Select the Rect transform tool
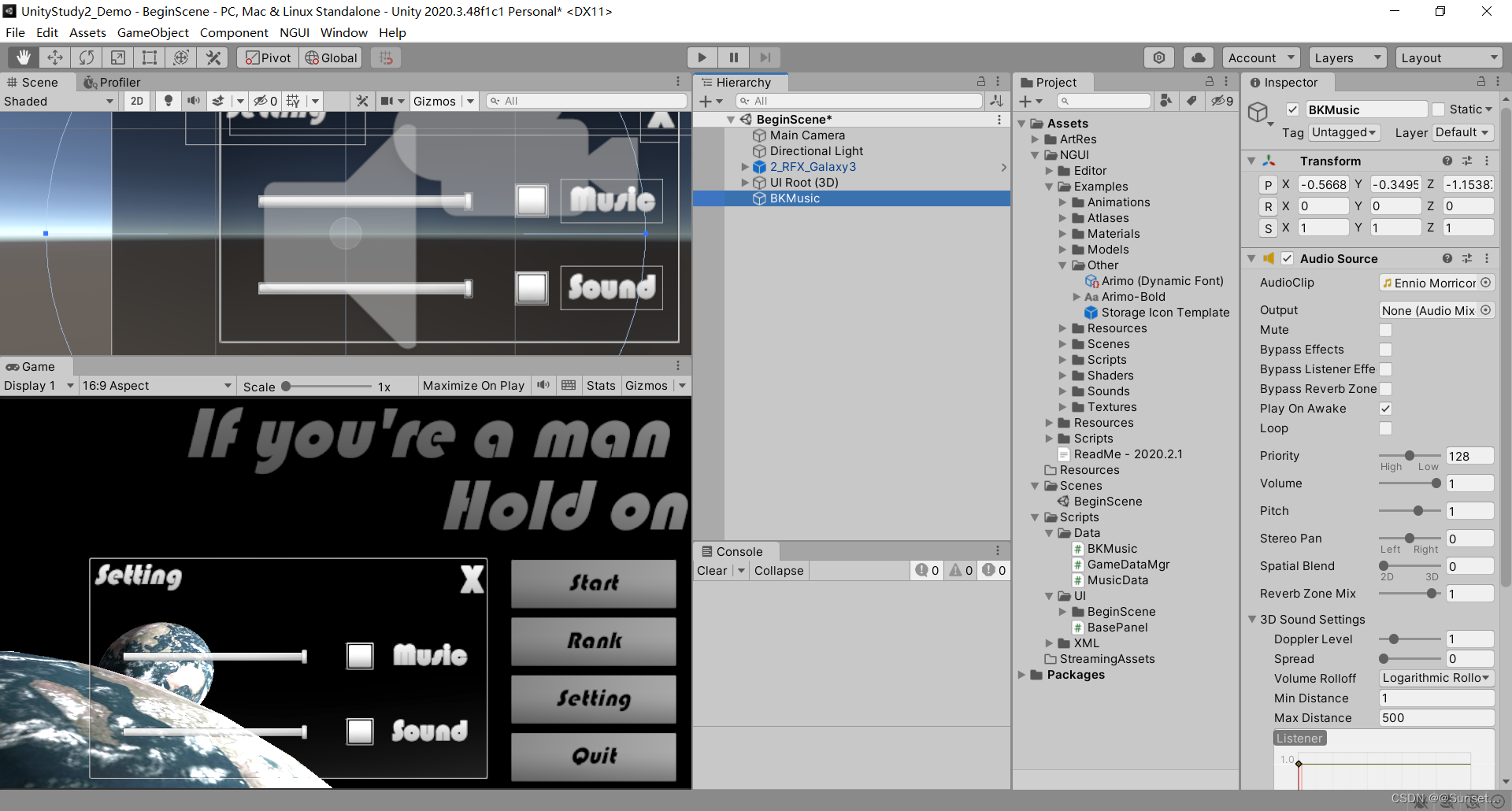Image resolution: width=1512 pixels, height=811 pixels. coord(150,57)
